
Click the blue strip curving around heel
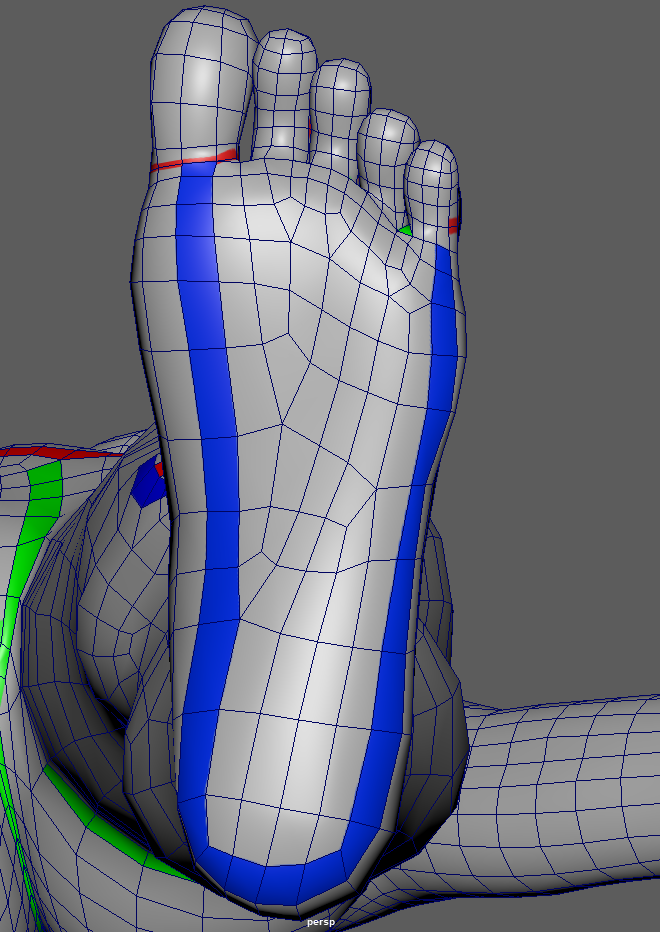tap(290, 878)
